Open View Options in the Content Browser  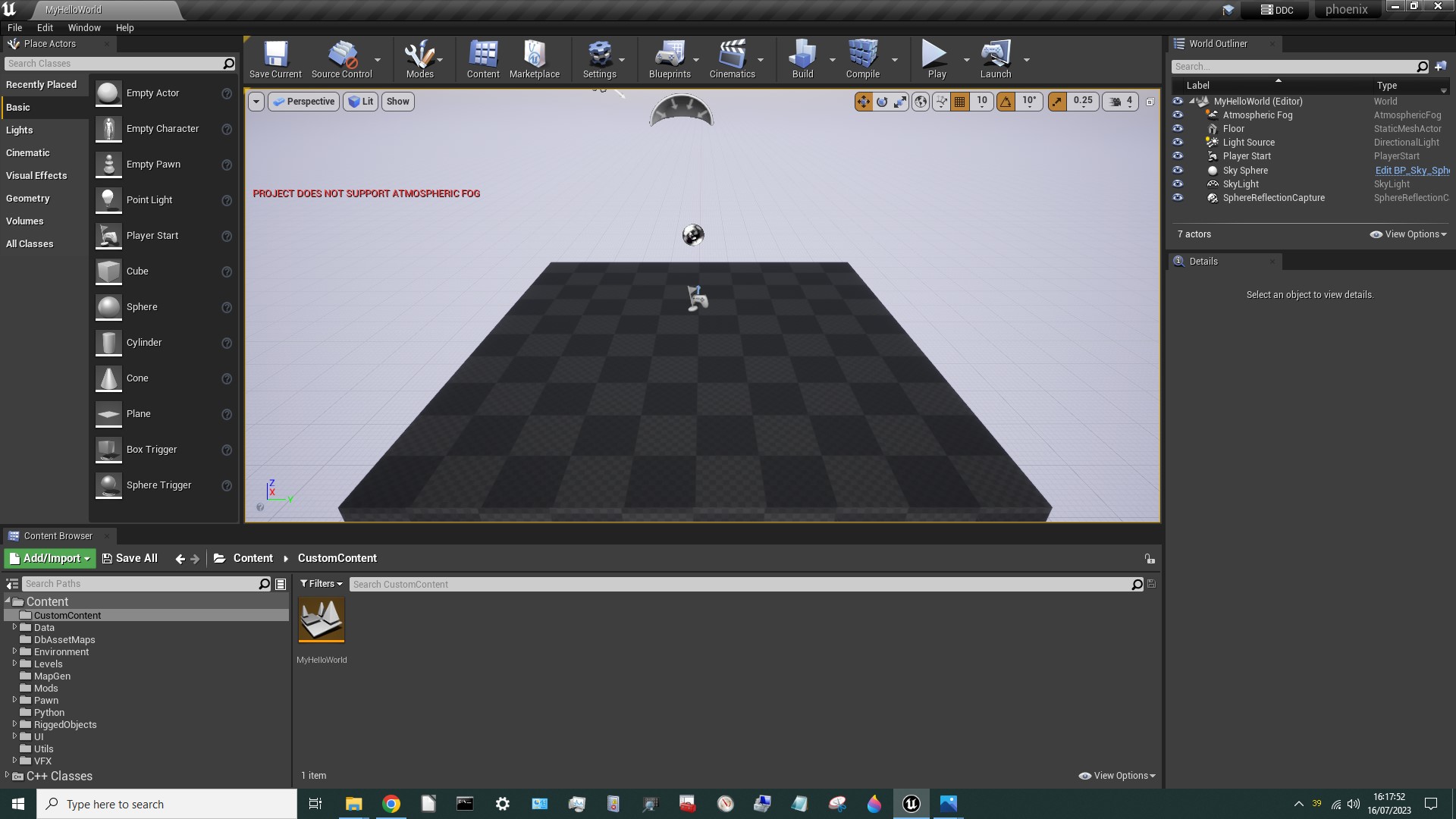(x=1117, y=776)
